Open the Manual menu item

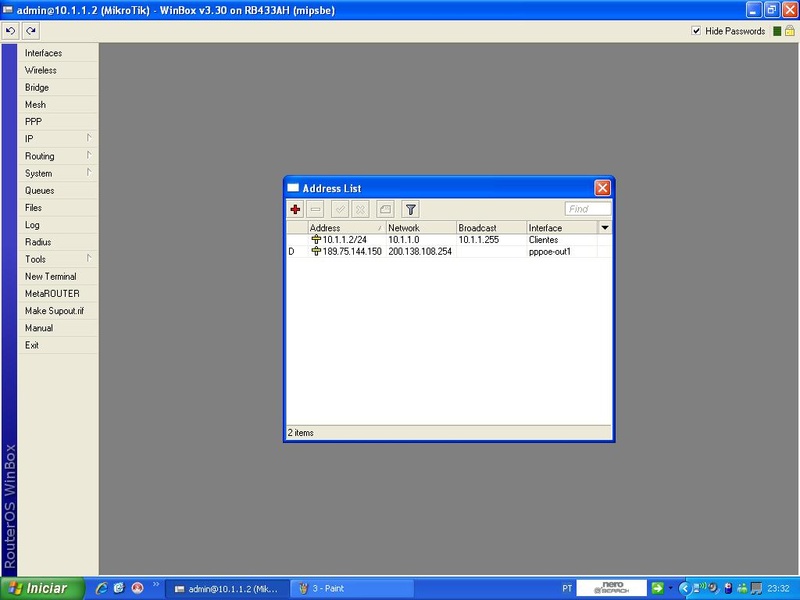pos(58,328)
